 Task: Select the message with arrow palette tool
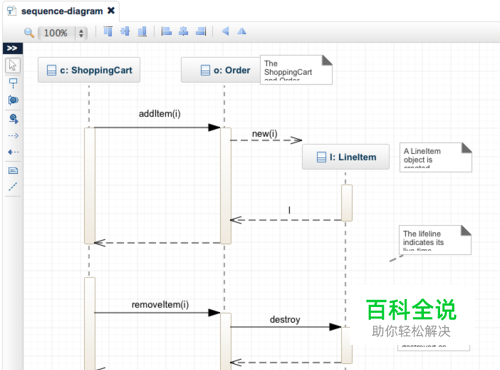tap(13, 119)
